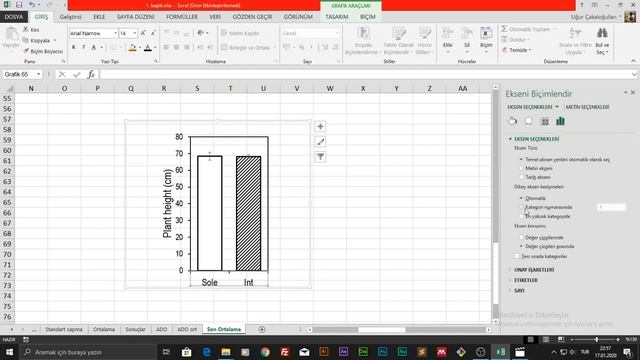The image size is (640, 360).
Task: Click the Otomatik Toplam sigma icon
Action: 504,29
